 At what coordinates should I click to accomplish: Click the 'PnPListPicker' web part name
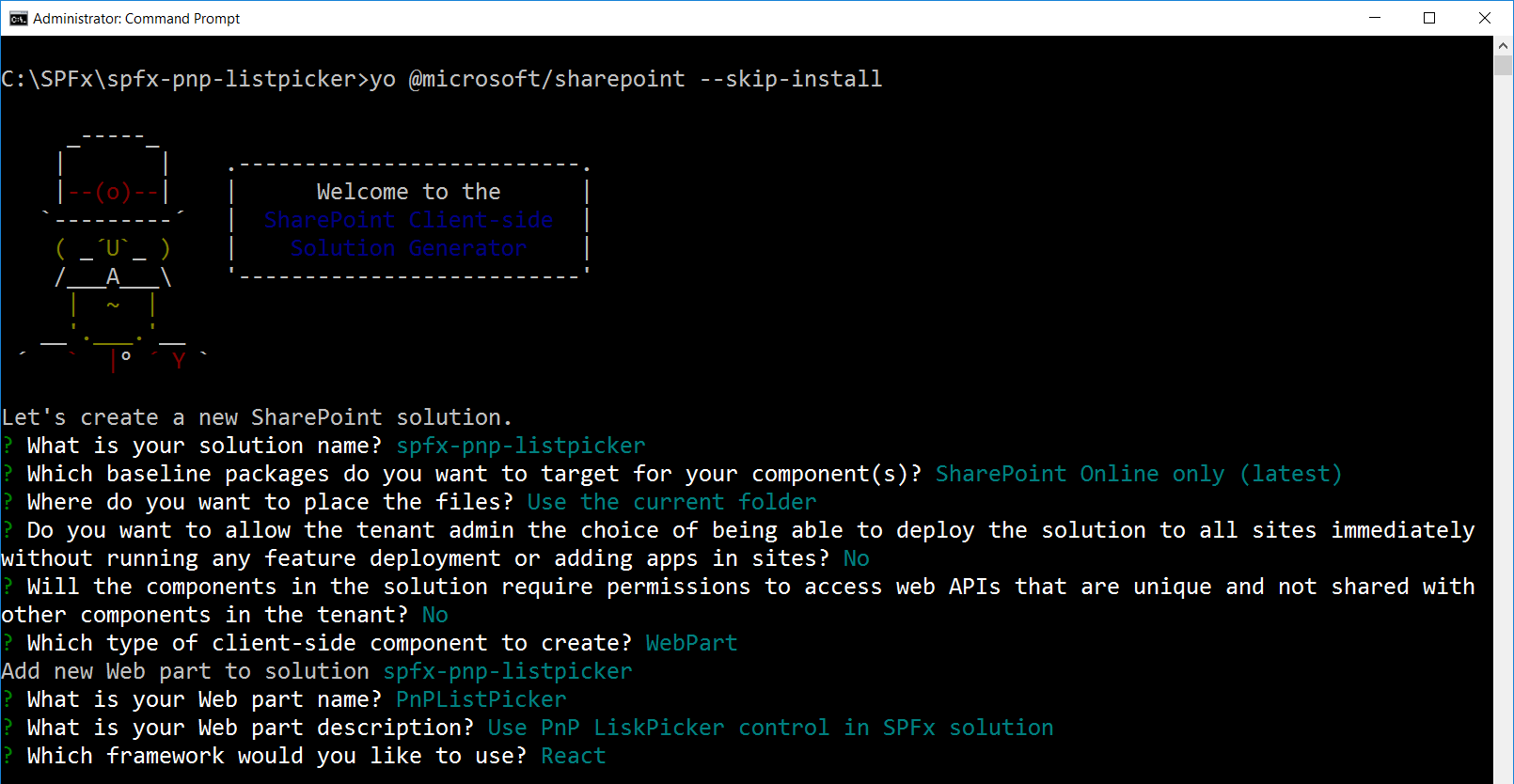pyautogui.click(x=481, y=699)
